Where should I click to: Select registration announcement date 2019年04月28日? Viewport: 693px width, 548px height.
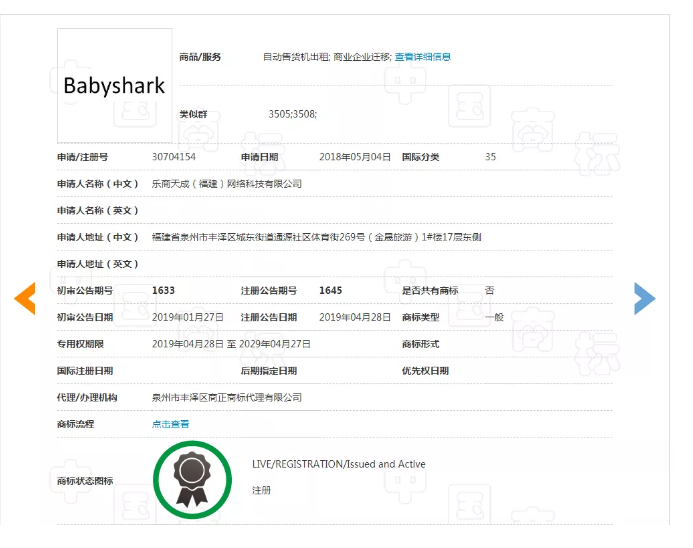[x=355, y=317]
